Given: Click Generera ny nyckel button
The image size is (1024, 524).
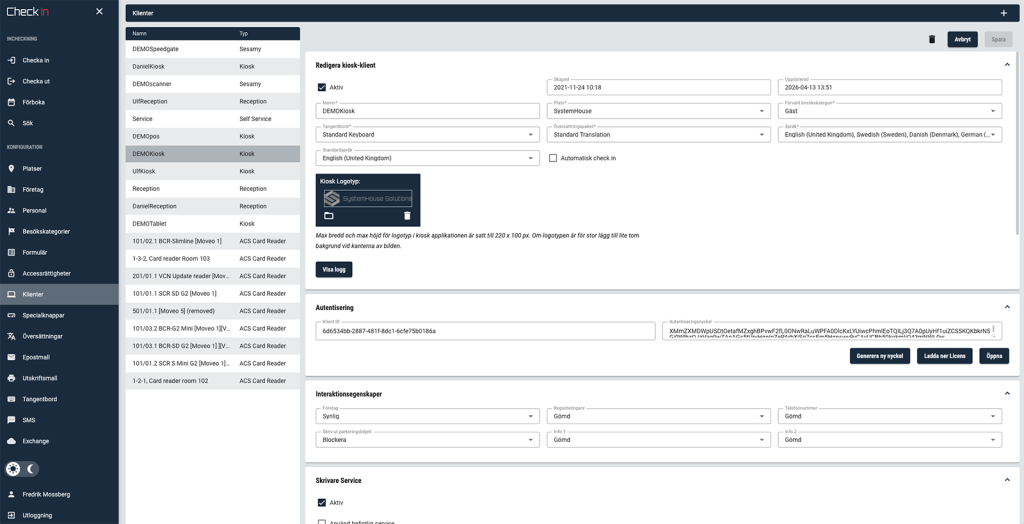Looking at the screenshot, I should coord(880,356).
